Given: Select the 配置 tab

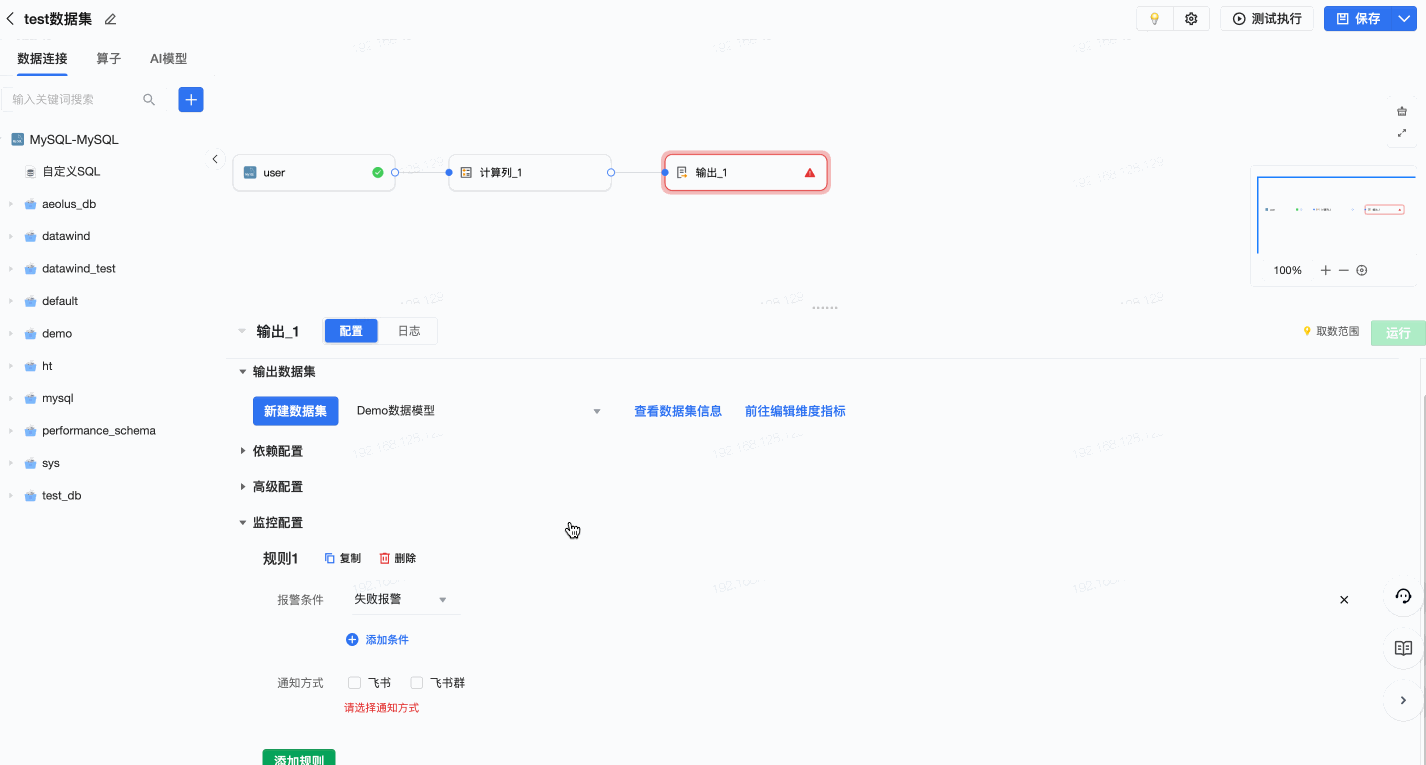Looking at the screenshot, I should click(351, 331).
